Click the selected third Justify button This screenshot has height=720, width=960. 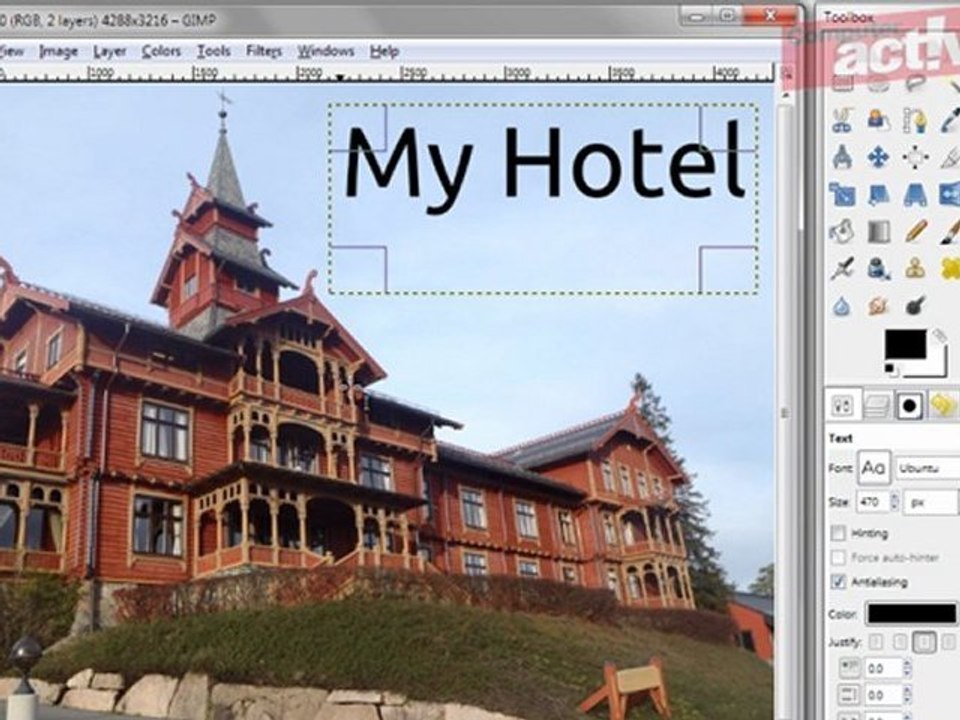tap(924, 642)
